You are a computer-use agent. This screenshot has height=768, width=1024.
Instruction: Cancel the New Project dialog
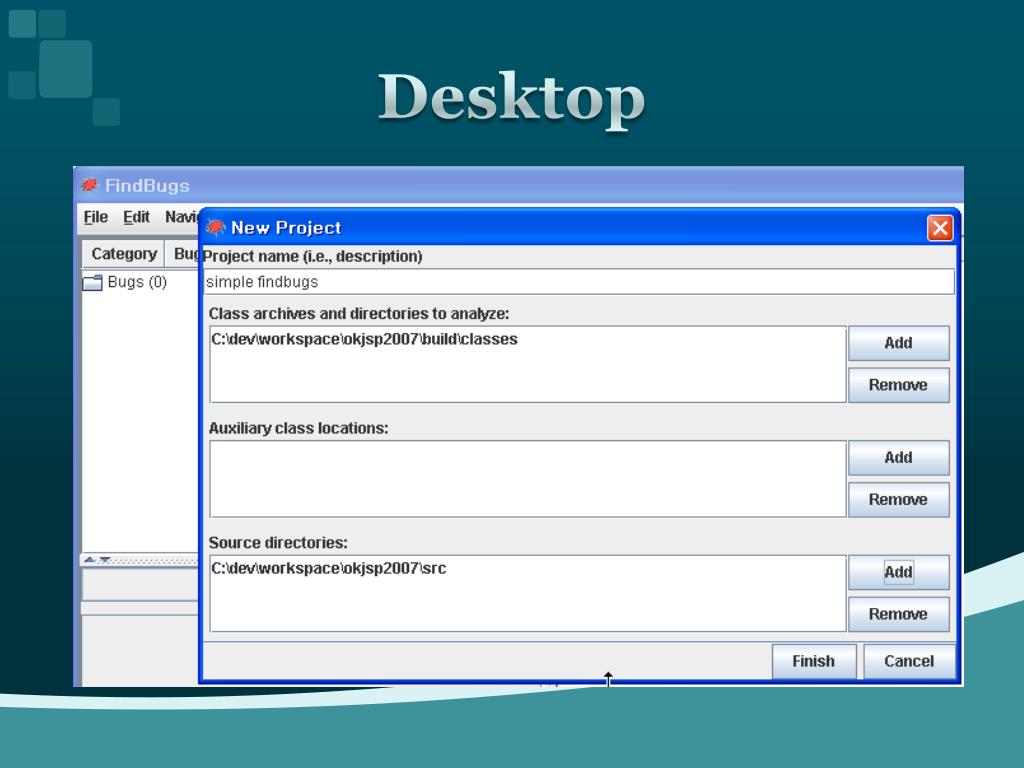(x=909, y=661)
